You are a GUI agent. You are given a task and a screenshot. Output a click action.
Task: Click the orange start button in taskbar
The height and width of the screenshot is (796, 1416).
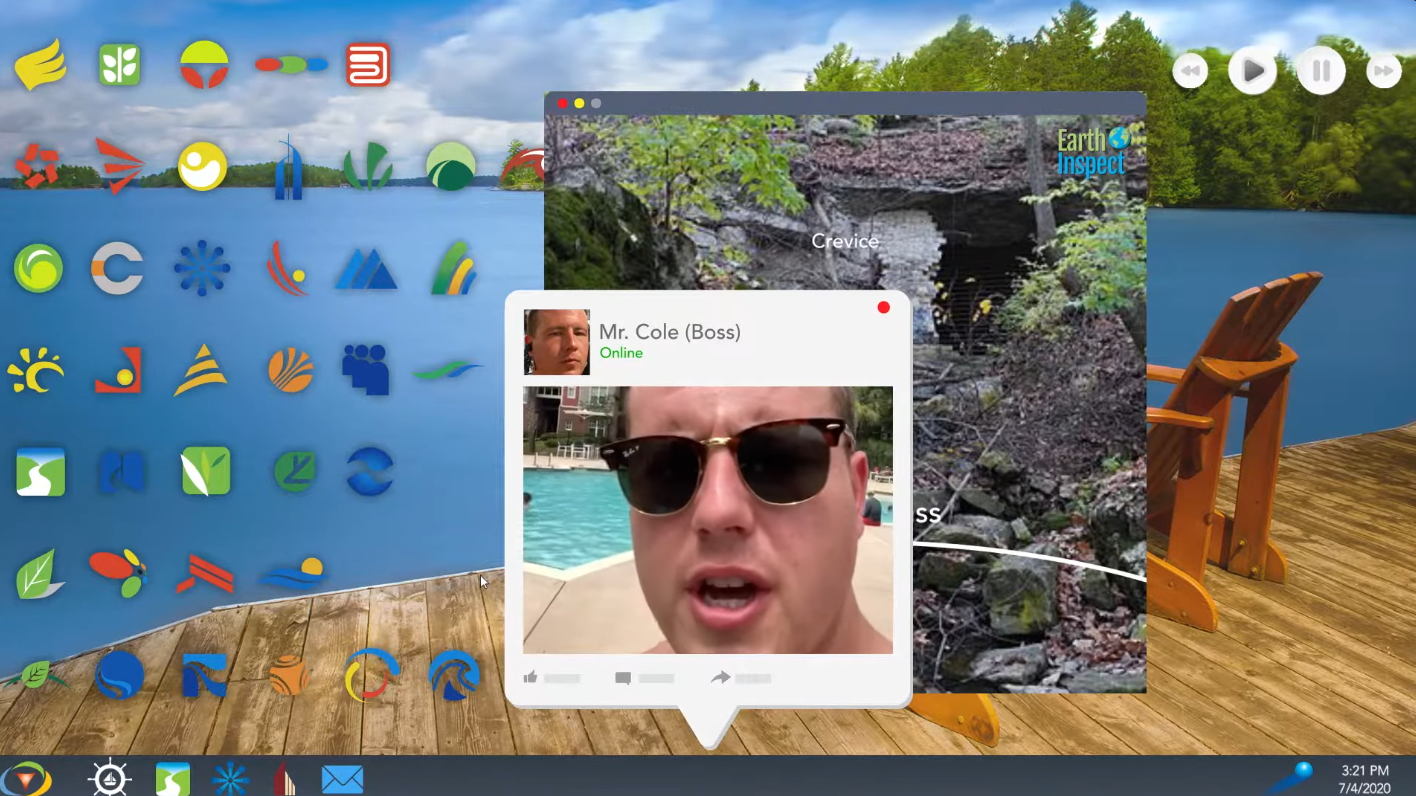(x=26, y=778)
